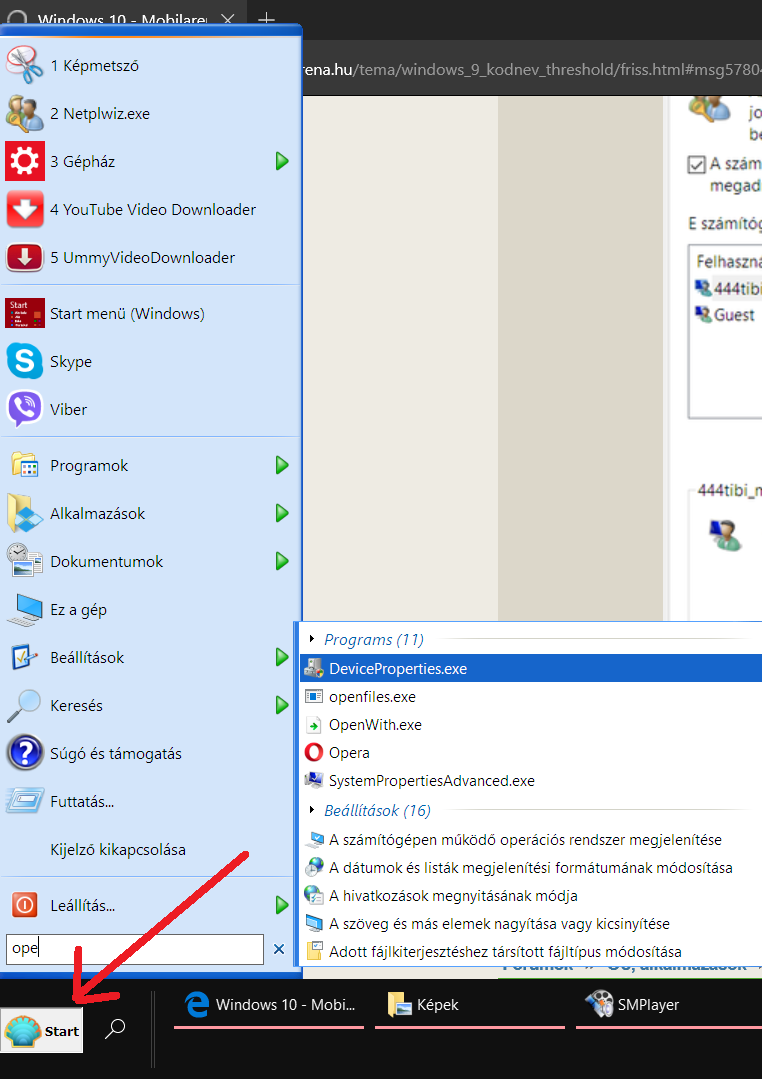Image resolution: width=762 pixels, height=1079 pixels.
Task: Launch YouTube Video Downloader icon
Action: (25, 209)
